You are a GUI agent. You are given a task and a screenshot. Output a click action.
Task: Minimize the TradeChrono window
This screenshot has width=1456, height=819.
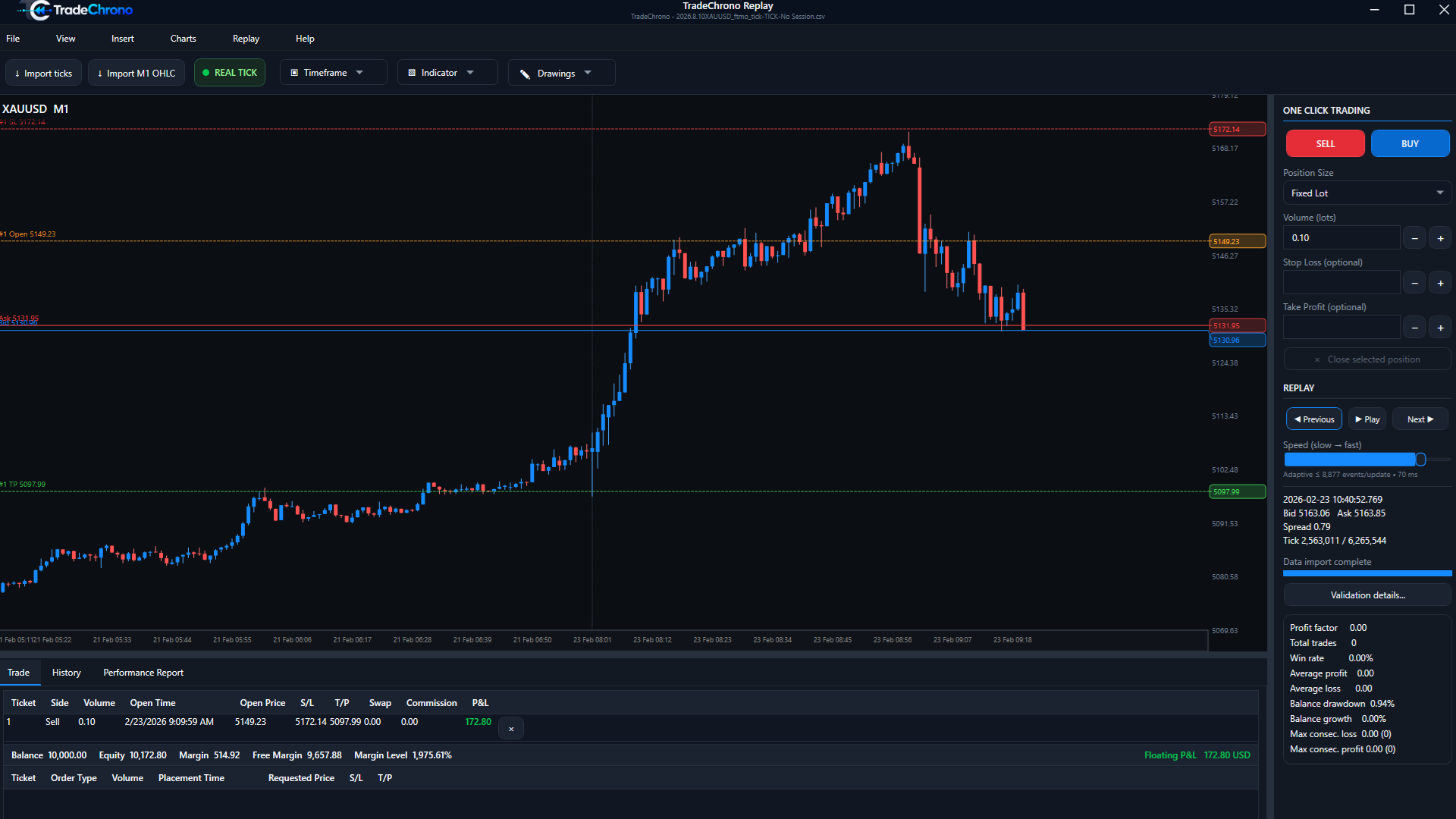coord(1375,10)
